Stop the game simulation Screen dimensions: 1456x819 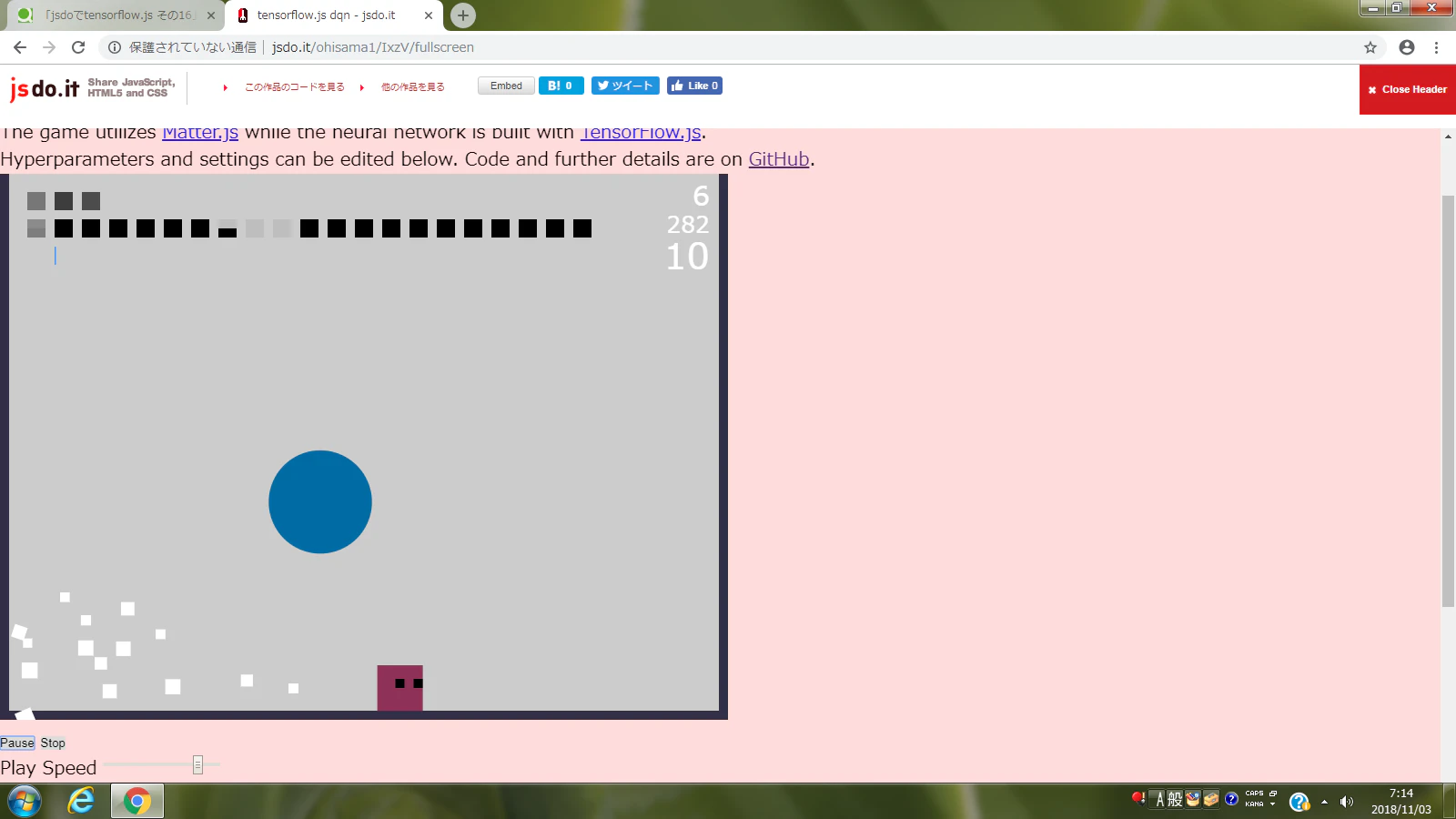53,743
